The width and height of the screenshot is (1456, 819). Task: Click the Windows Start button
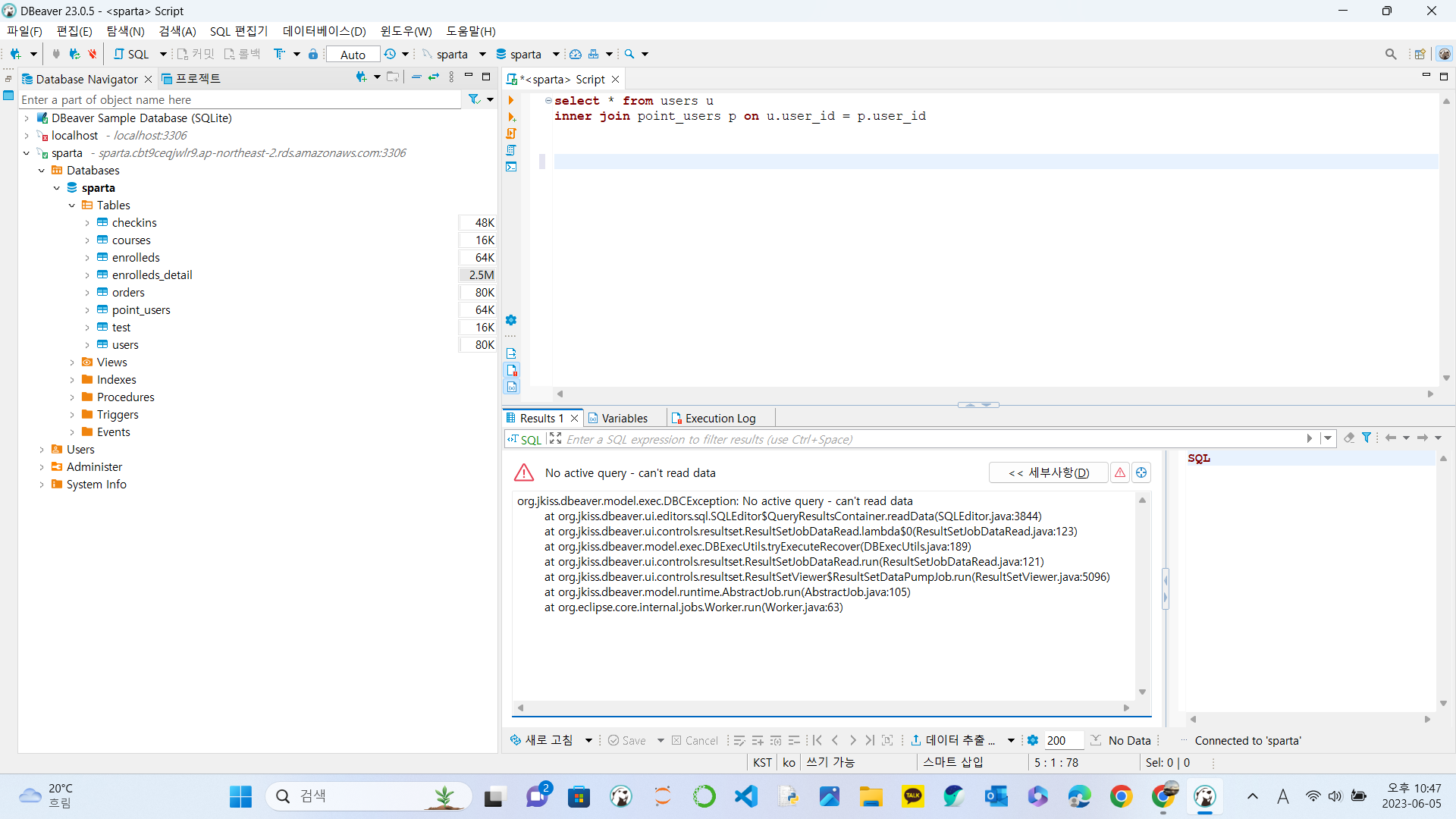pyautogui.click(x=240, y=796)
